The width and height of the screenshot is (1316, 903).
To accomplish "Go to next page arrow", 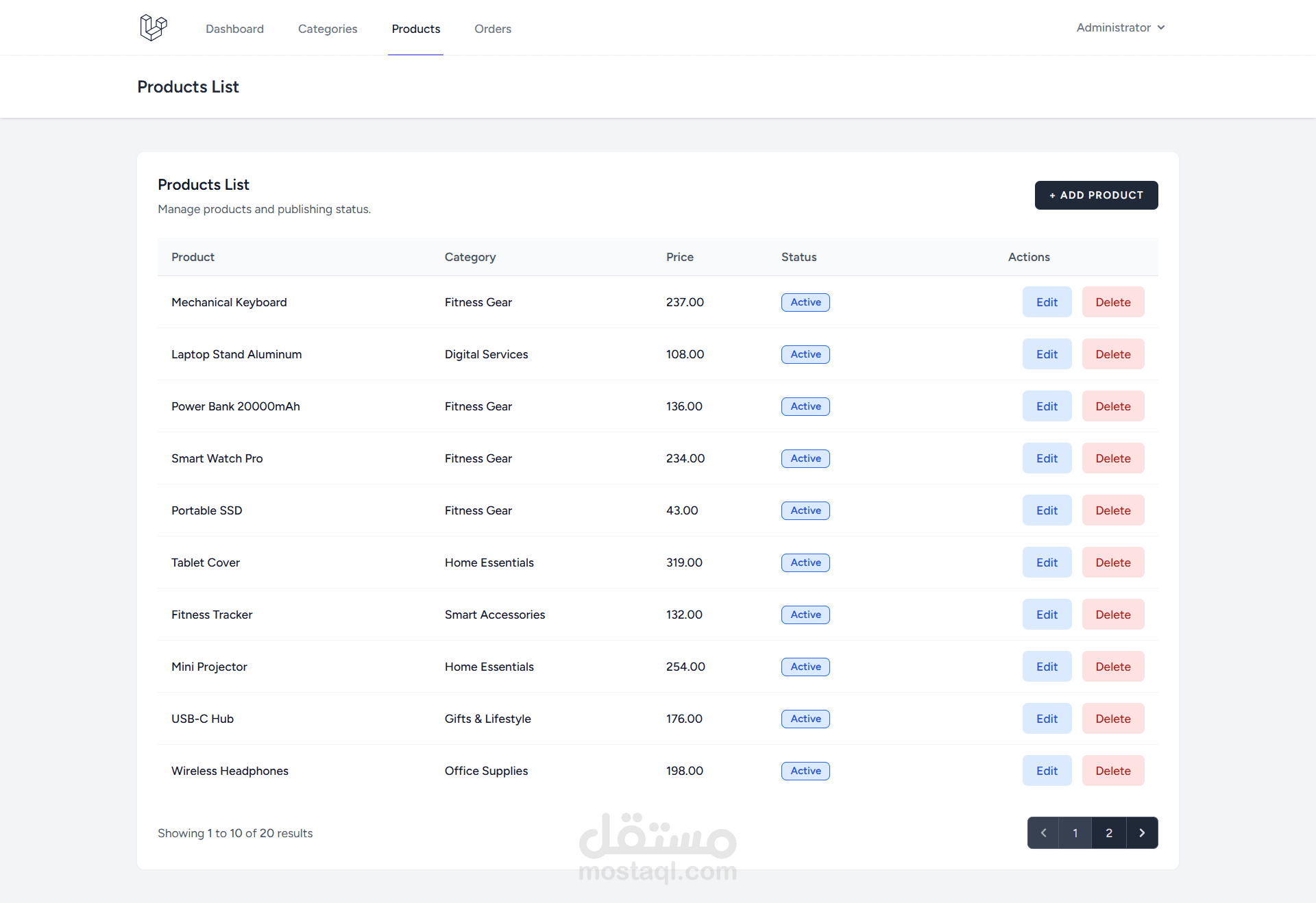I will click(x=1142, y=833).
